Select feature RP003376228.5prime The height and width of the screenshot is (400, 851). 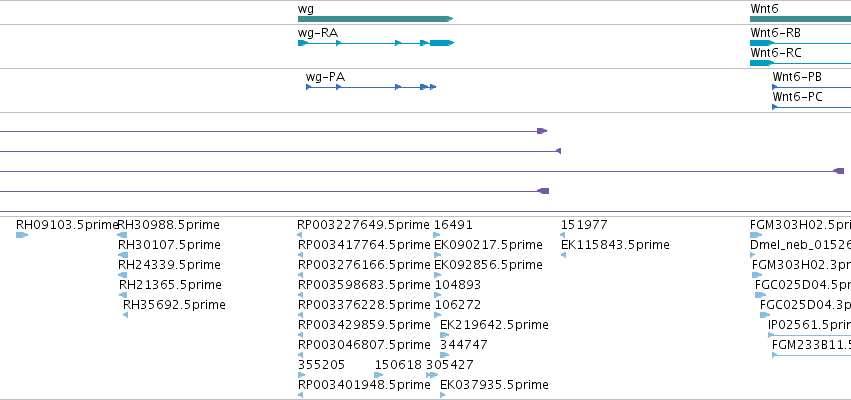pos(300,315)
